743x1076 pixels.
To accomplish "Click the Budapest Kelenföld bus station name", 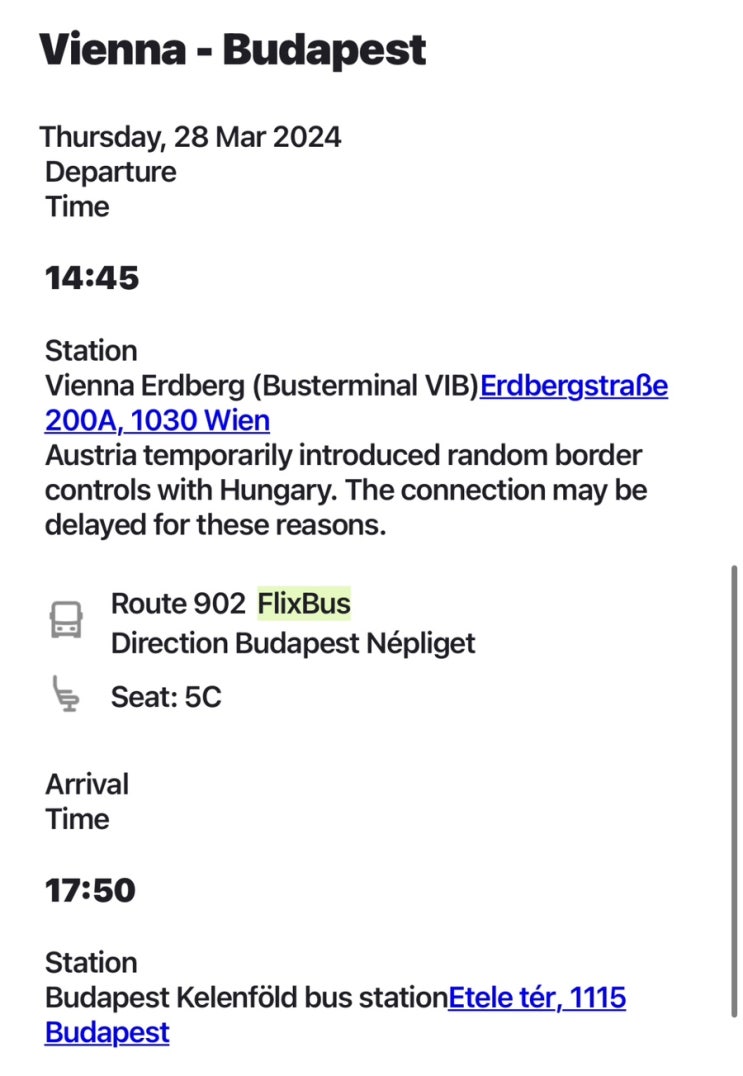I will (x=246, y=998).
